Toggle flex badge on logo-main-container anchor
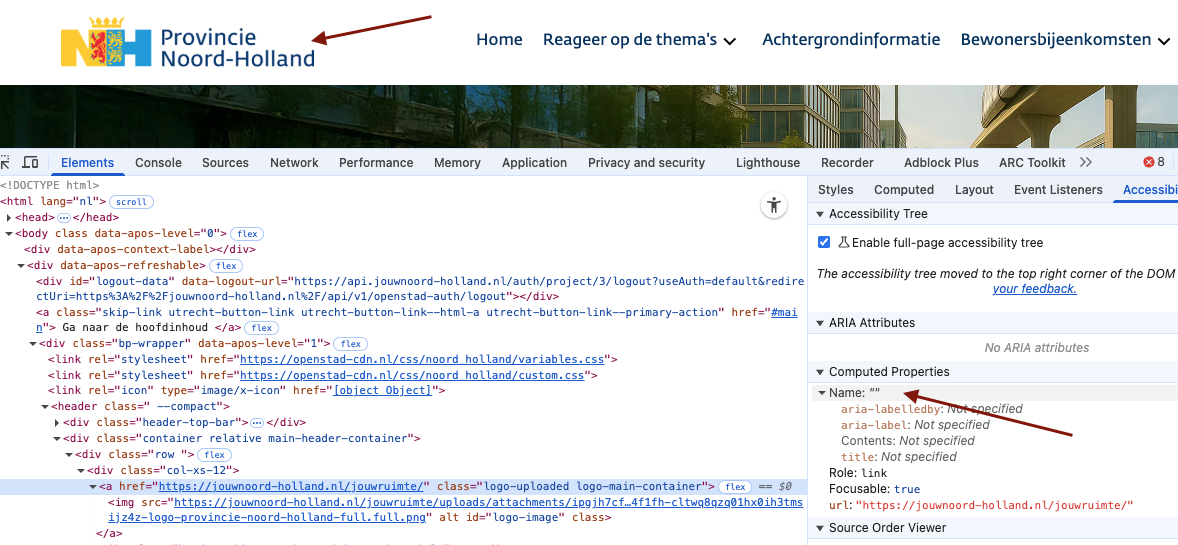 (737, 487)
